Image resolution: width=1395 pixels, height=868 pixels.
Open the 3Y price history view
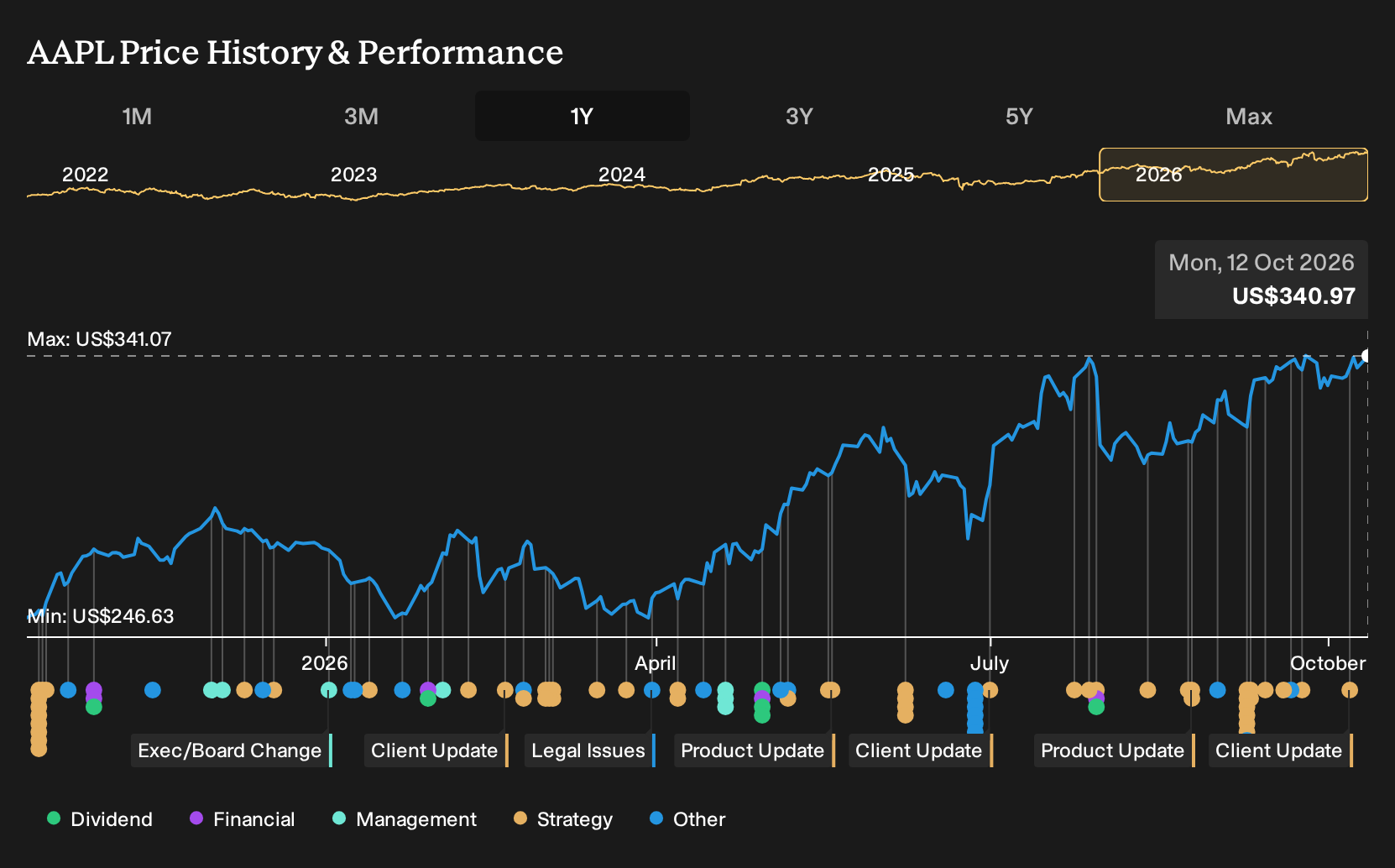coord(799,116)
